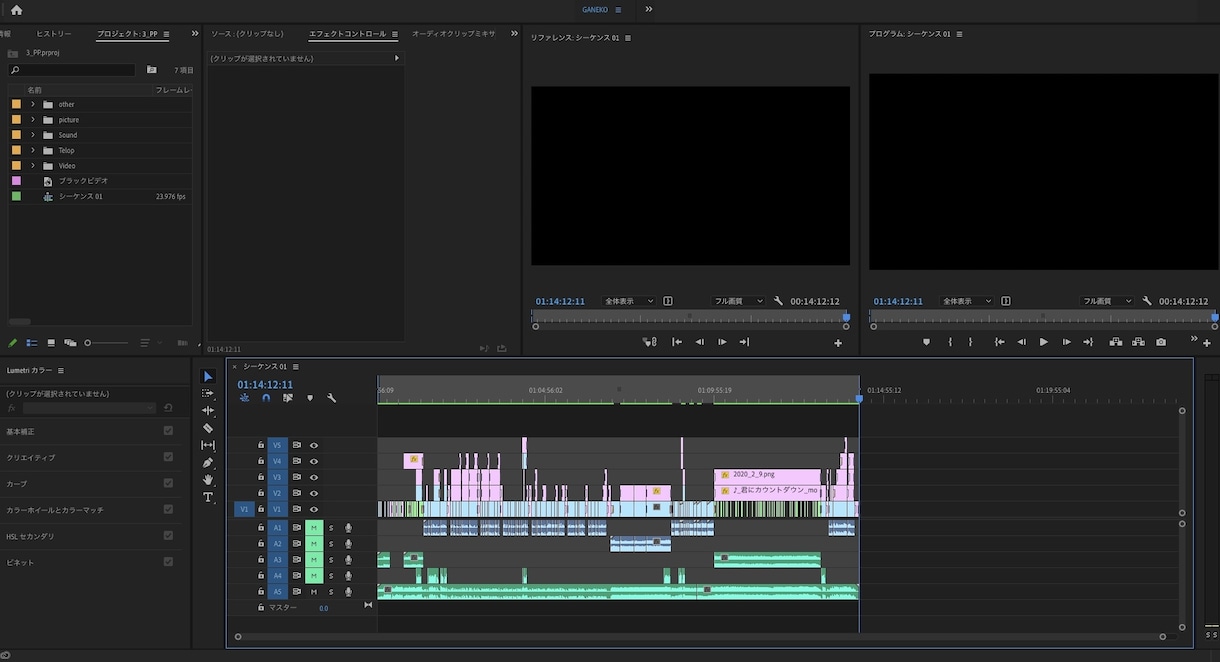Image resolution: width=1220 pixels, height=662 pixels.
Task: Activate the Pen tool
Action: pyautogui.click(x=208, y=462)
